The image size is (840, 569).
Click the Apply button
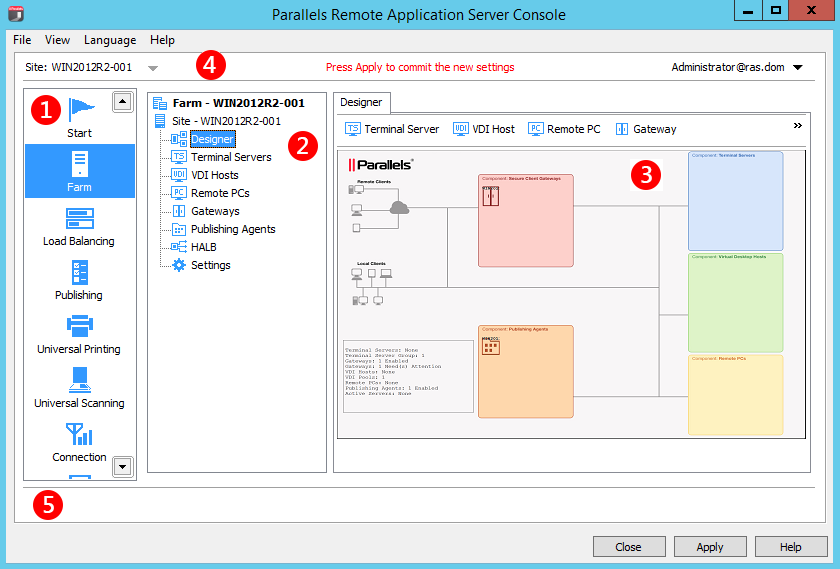(x=710, y=546)
